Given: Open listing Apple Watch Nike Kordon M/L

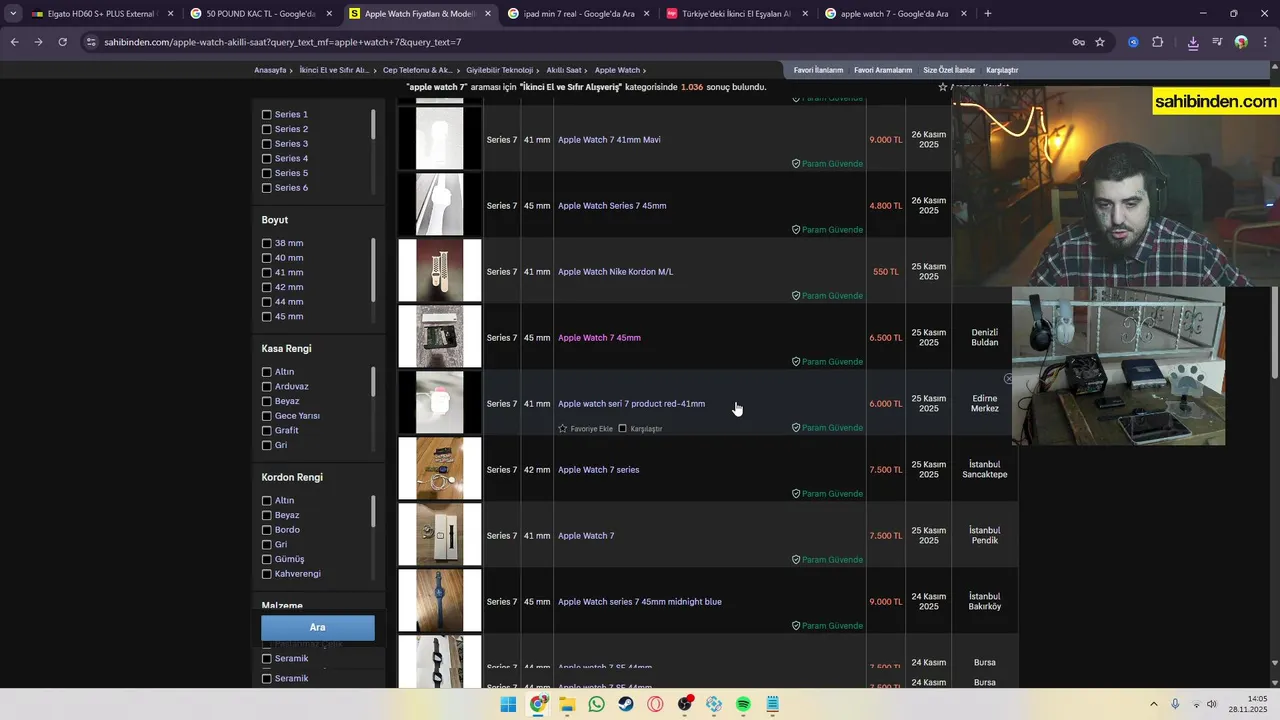Looking at the screenshot, I should coord(615,272).
